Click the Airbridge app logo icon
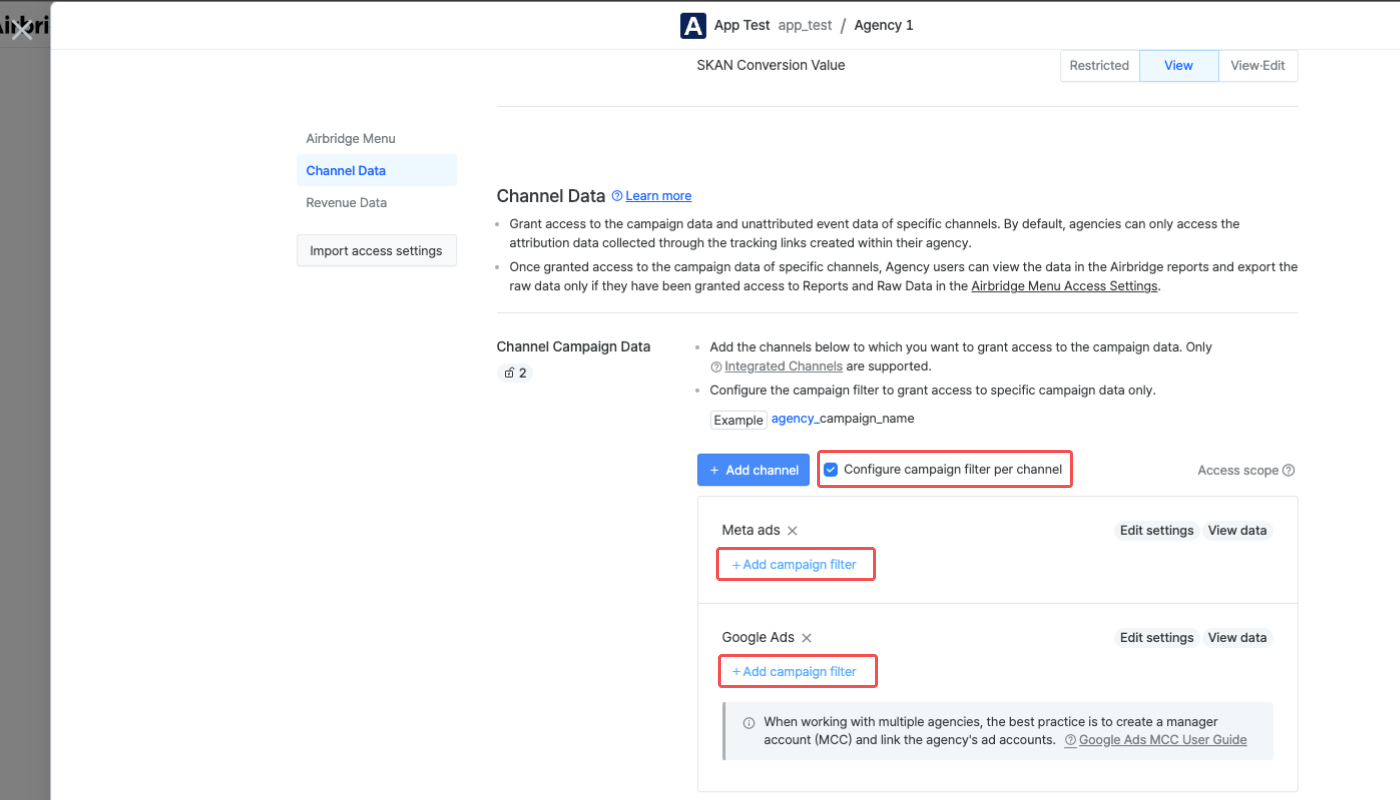1400x800 pixels. (x=693, y=25)
